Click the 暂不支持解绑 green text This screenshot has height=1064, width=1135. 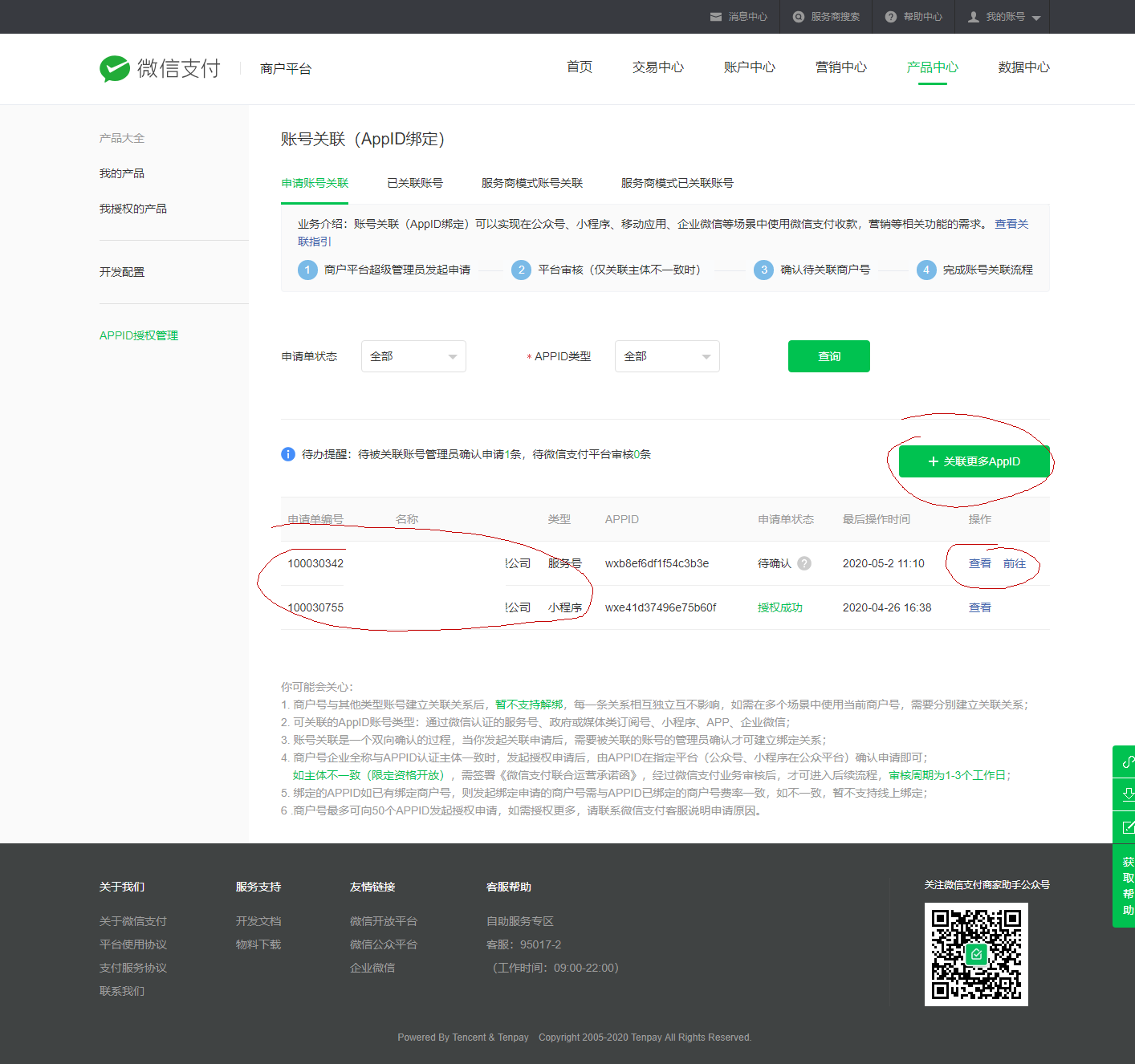529,705
